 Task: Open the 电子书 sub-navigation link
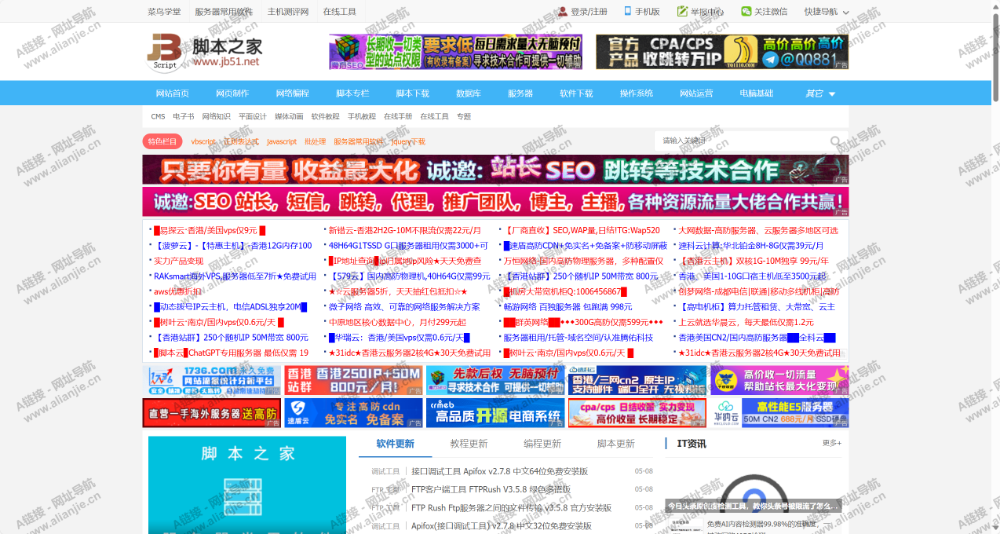pyautogui.click(x=184, y=117)
